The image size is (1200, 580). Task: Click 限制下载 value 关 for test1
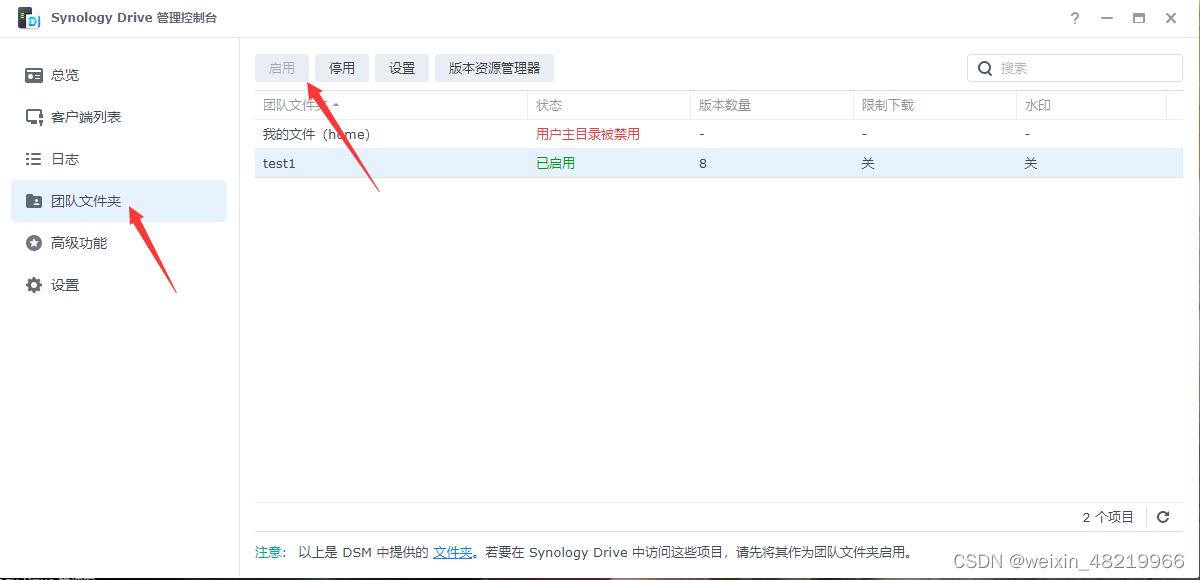868,163
